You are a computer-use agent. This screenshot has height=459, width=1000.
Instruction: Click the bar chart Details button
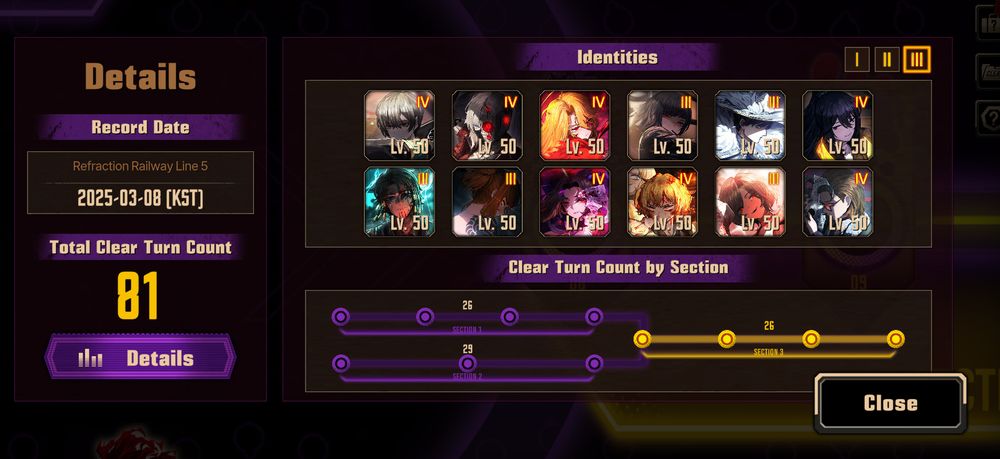tap(140, 357)
